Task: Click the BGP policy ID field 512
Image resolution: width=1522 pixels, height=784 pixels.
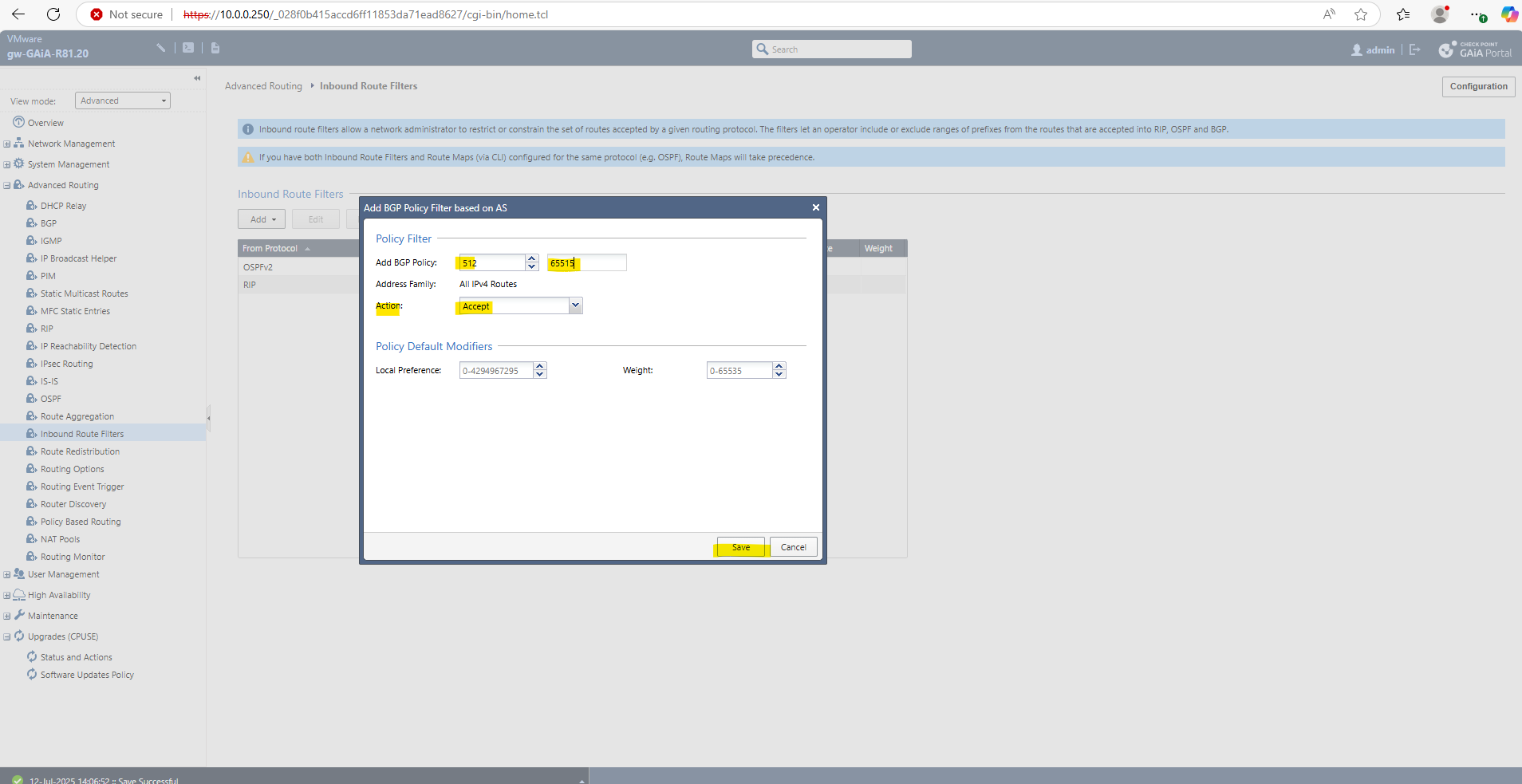Action: (x=492, y=262)
